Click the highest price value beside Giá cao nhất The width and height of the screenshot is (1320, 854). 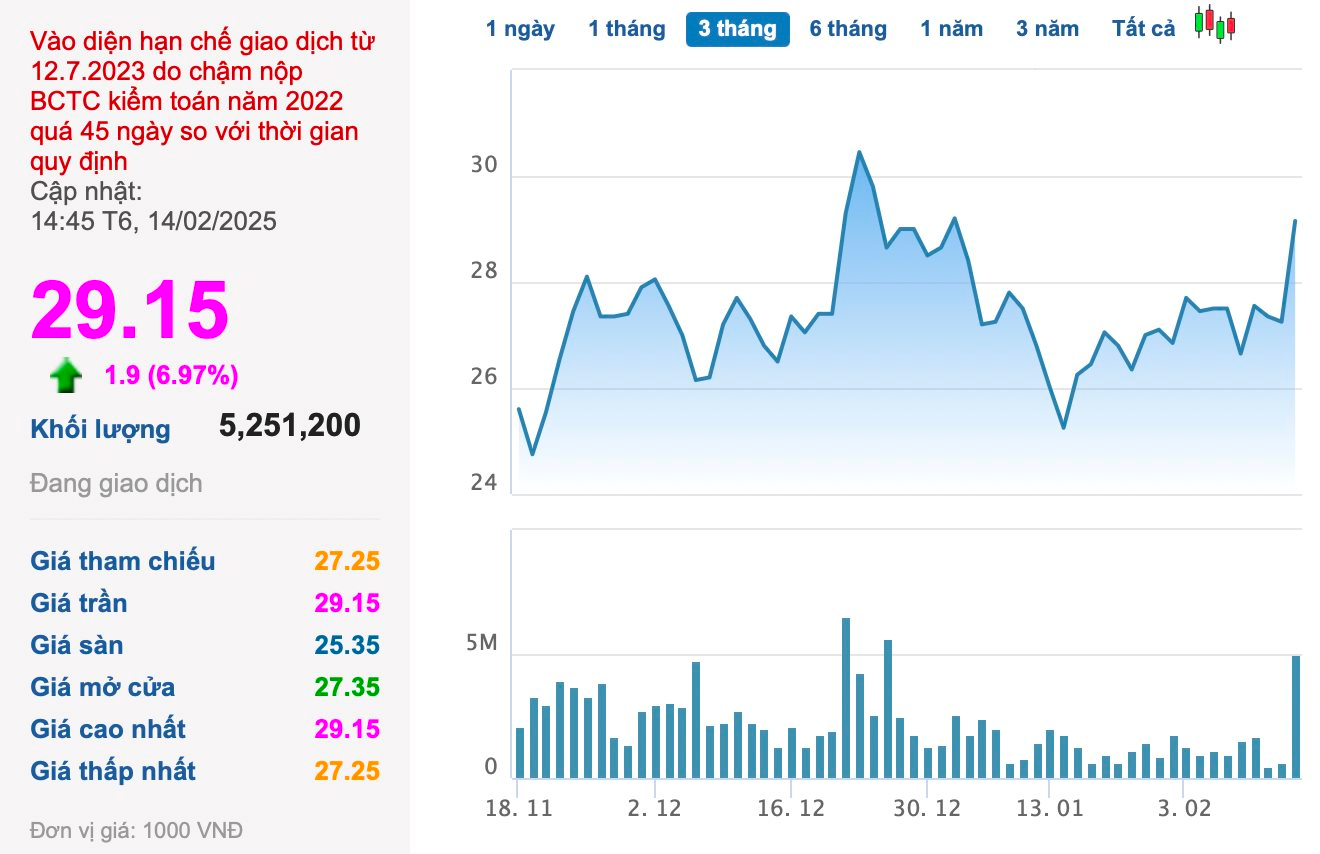tap(347, 729)
